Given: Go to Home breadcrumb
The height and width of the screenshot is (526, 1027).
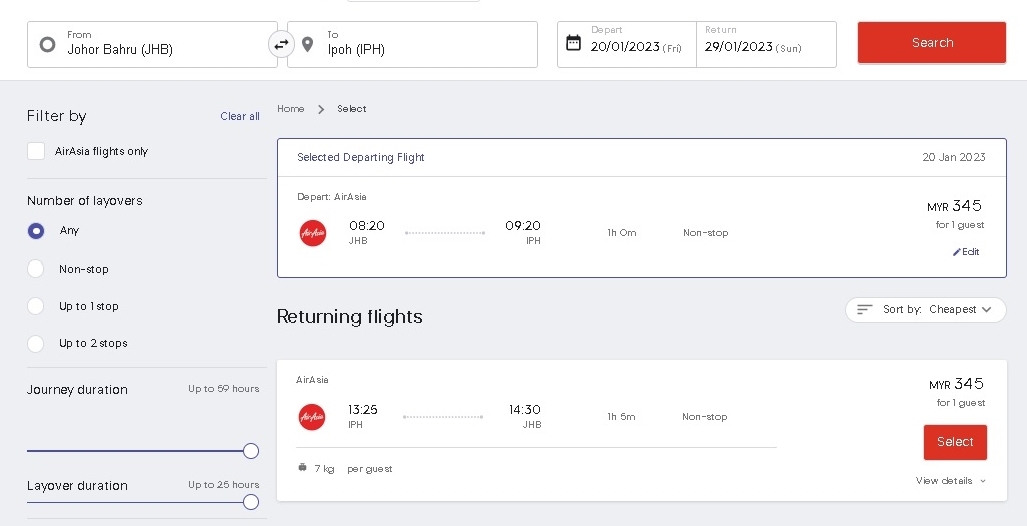Looking at the screenshot, I should click(x=291, y=109).
